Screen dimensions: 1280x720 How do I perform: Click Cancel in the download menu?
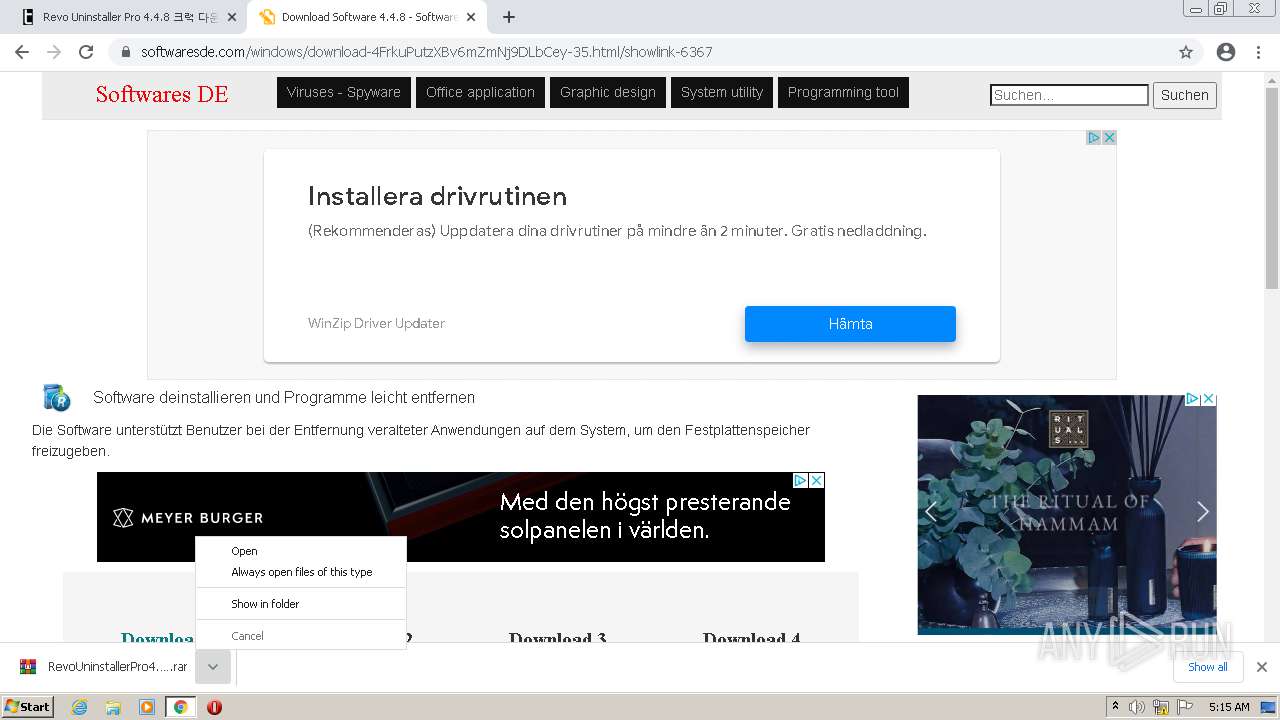pos(248,636)
